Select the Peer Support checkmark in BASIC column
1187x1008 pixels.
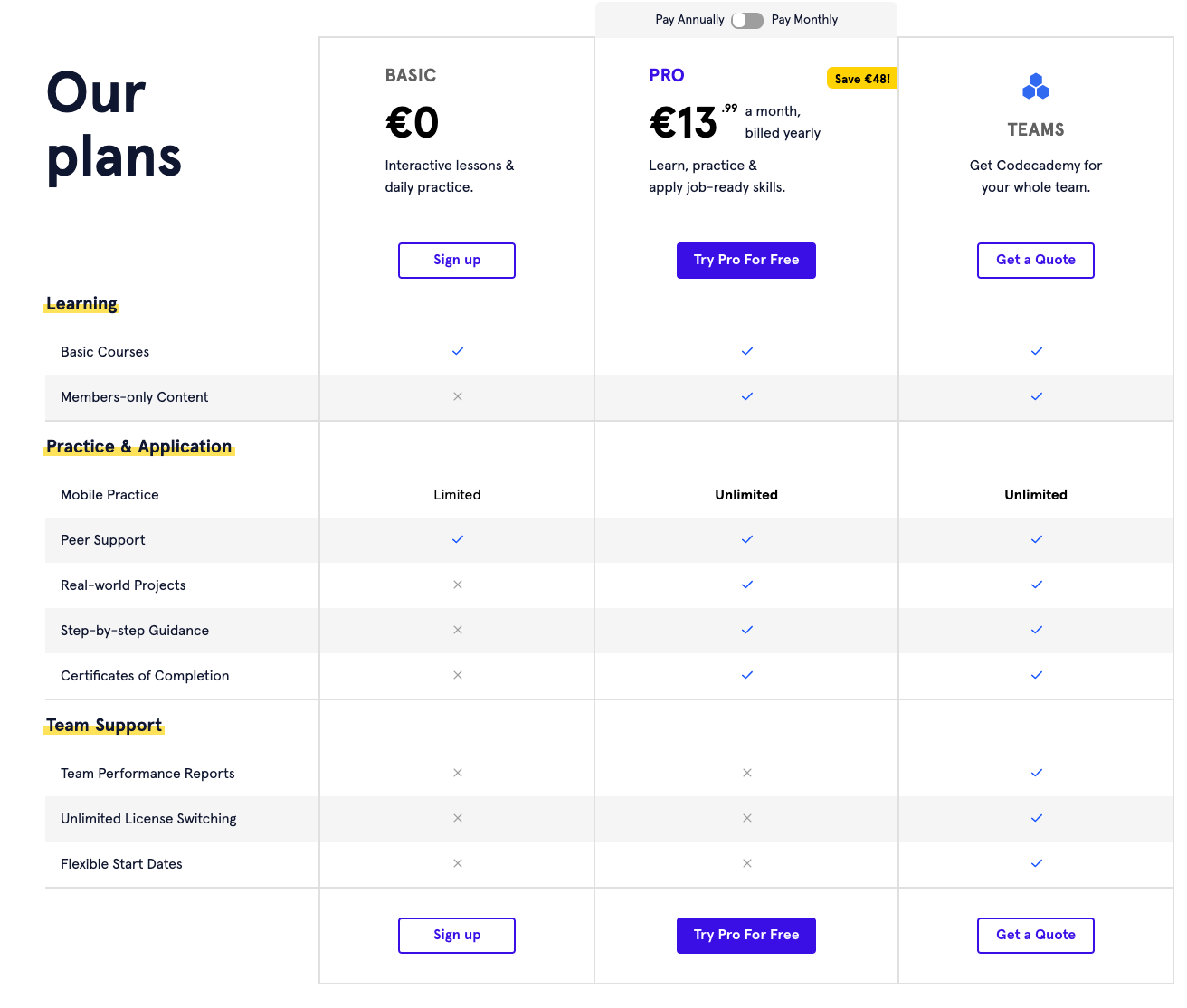(x=457, y=539)
